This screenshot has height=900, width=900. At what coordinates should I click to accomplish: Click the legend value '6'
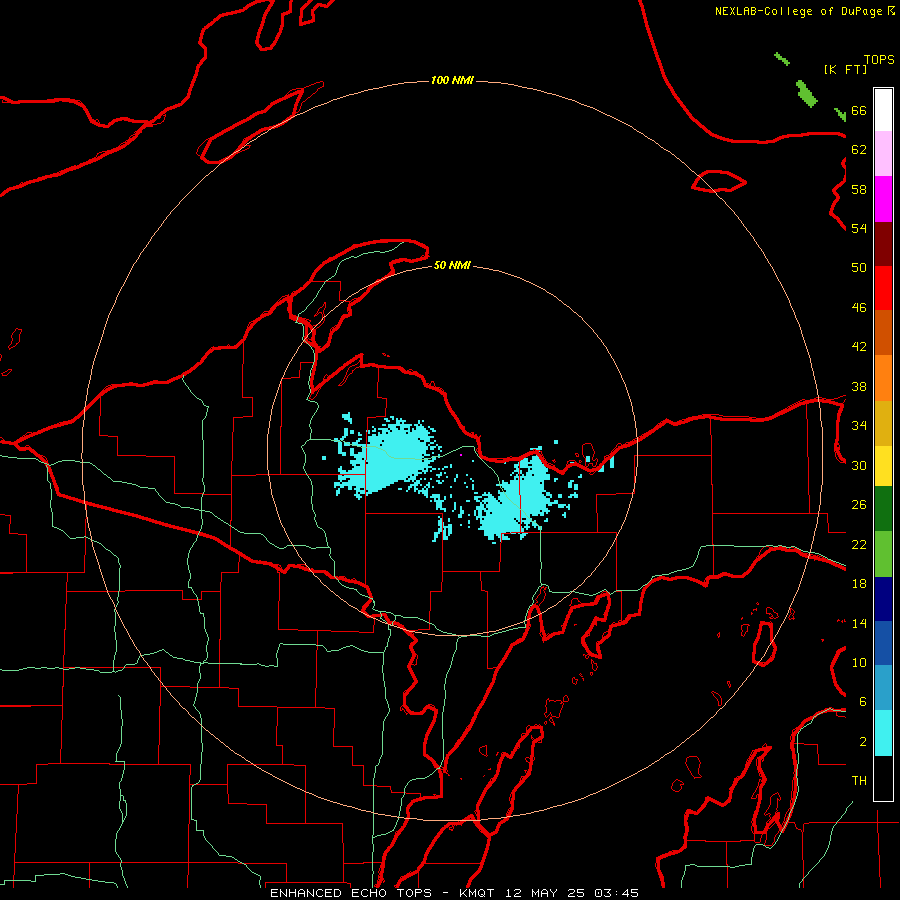863,701
